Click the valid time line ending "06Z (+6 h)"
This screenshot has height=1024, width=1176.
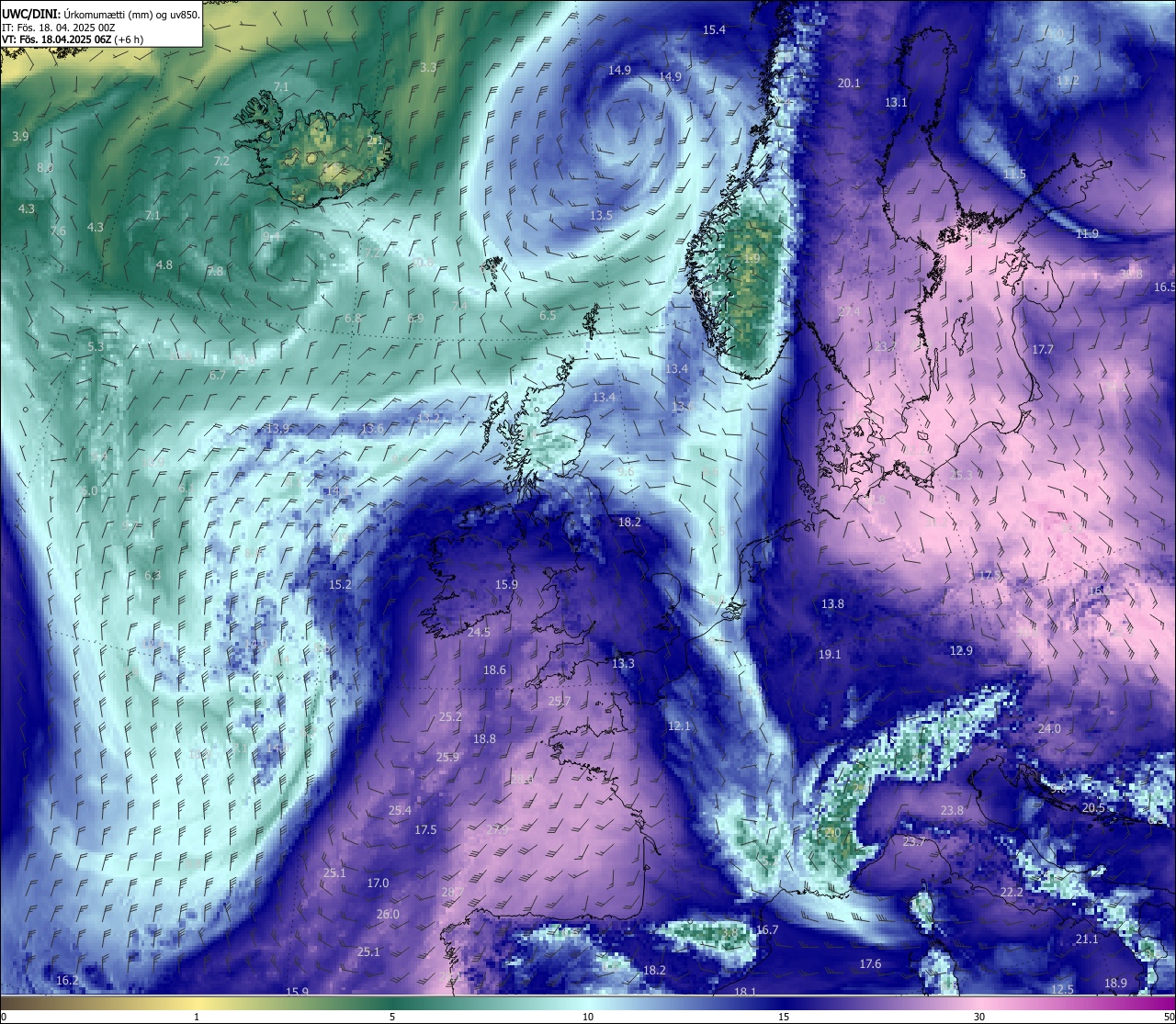pos(73,39)
